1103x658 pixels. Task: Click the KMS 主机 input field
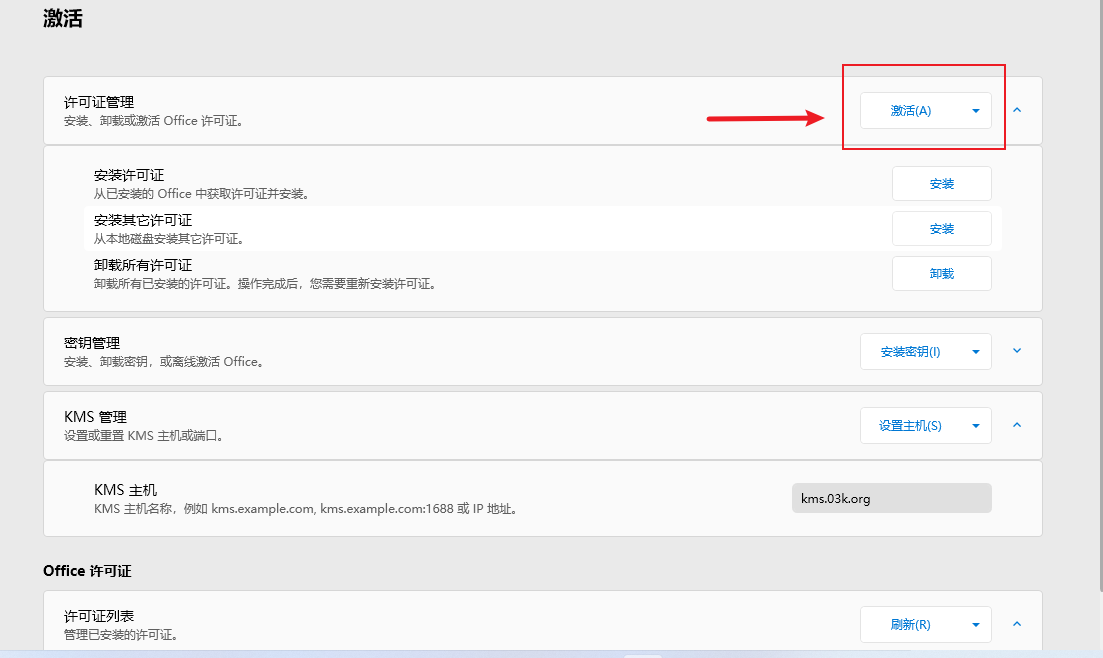(891, 498)
